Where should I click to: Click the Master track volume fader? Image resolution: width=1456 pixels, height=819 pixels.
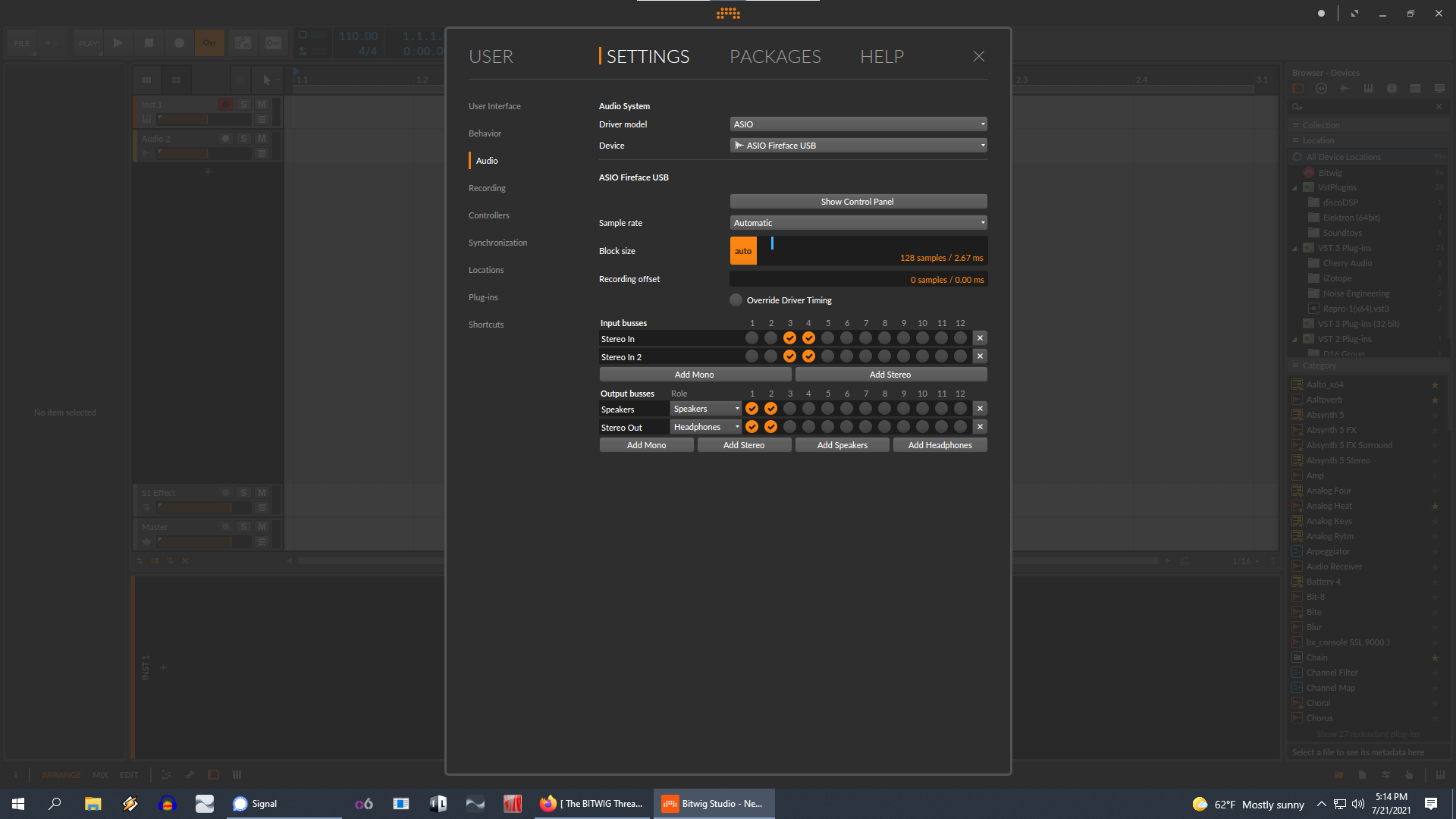pyautogui.click(x=204, y=541)
